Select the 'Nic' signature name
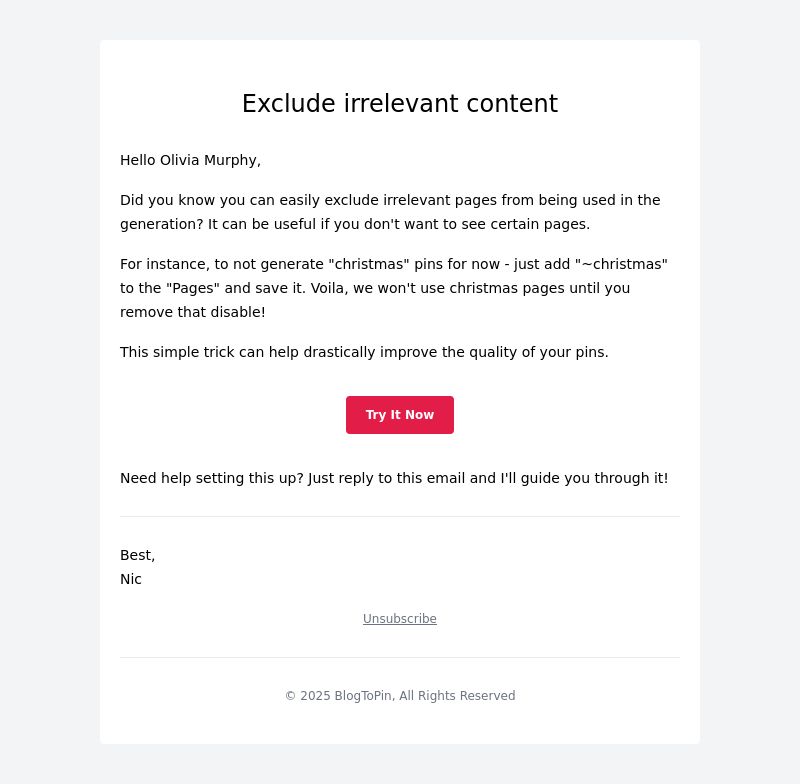The width and height of the screenshot is (800, 784). pyautogui.click(x=131, y=579)
